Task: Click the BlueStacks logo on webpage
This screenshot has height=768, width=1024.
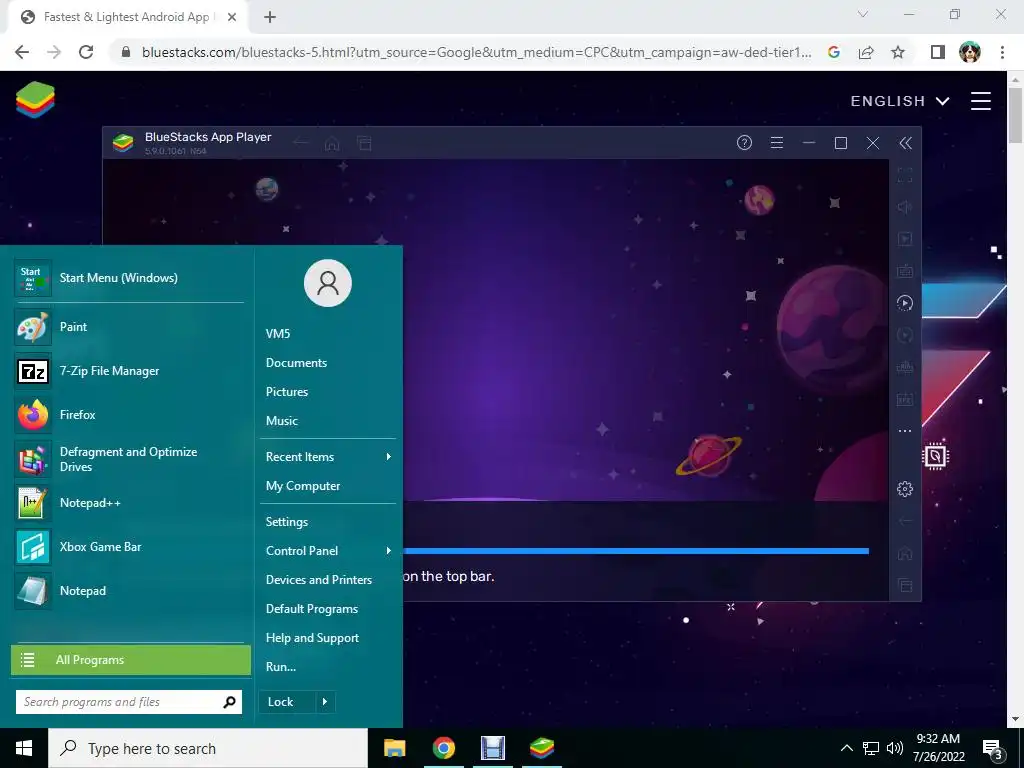Action: 35,101
